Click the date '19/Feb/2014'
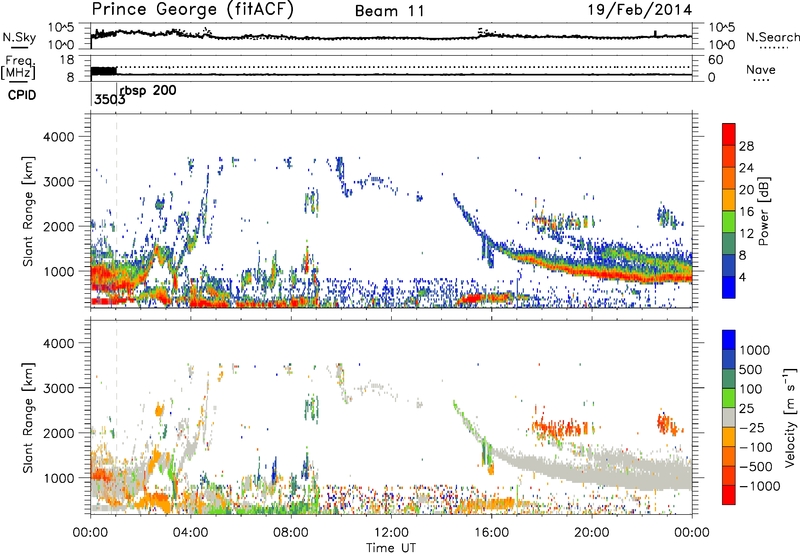Image resolution: width=800 pixels, height=554 pixels. coord(640,10)
